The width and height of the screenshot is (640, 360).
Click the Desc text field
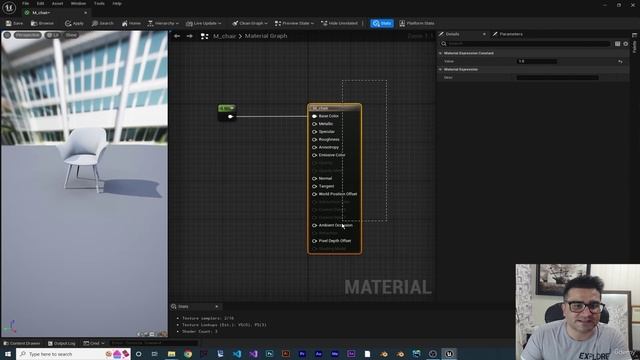point(558,78)
